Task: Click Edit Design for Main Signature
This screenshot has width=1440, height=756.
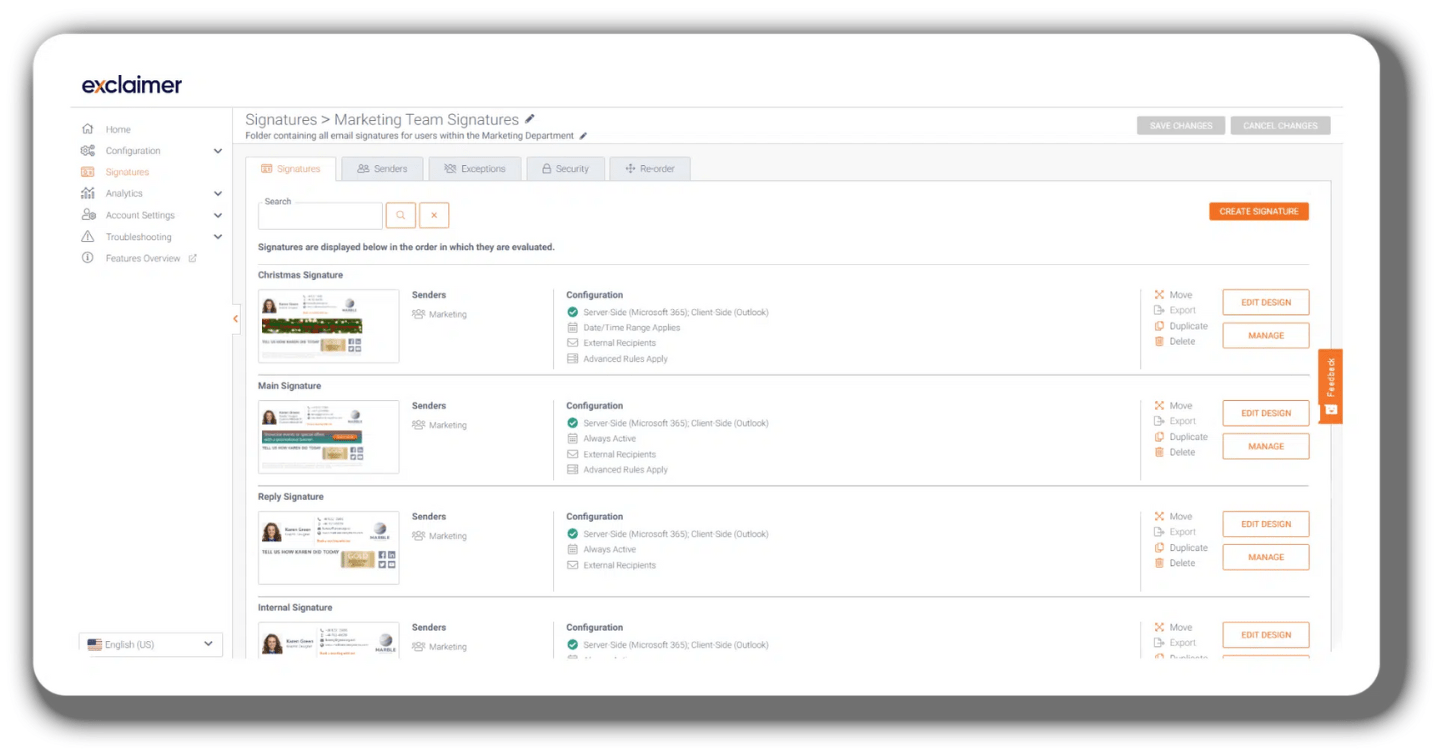Action: 1265,413
